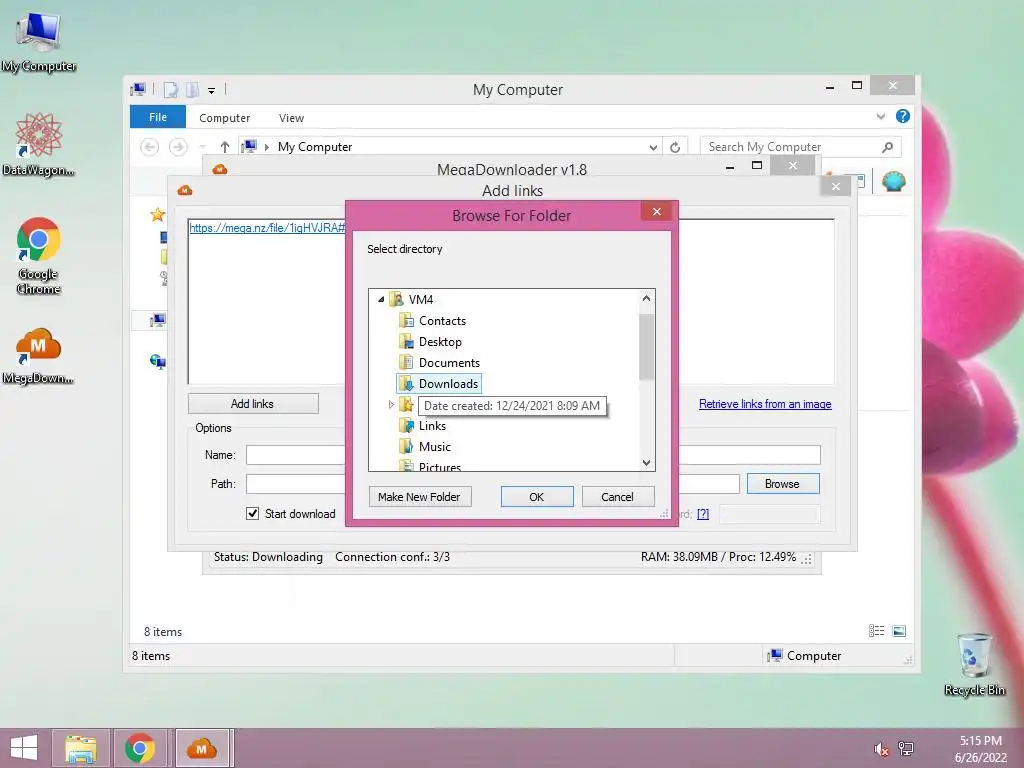The image size is (1024, 768).
Task: Open the View ribbon tab
Action: 291,118
